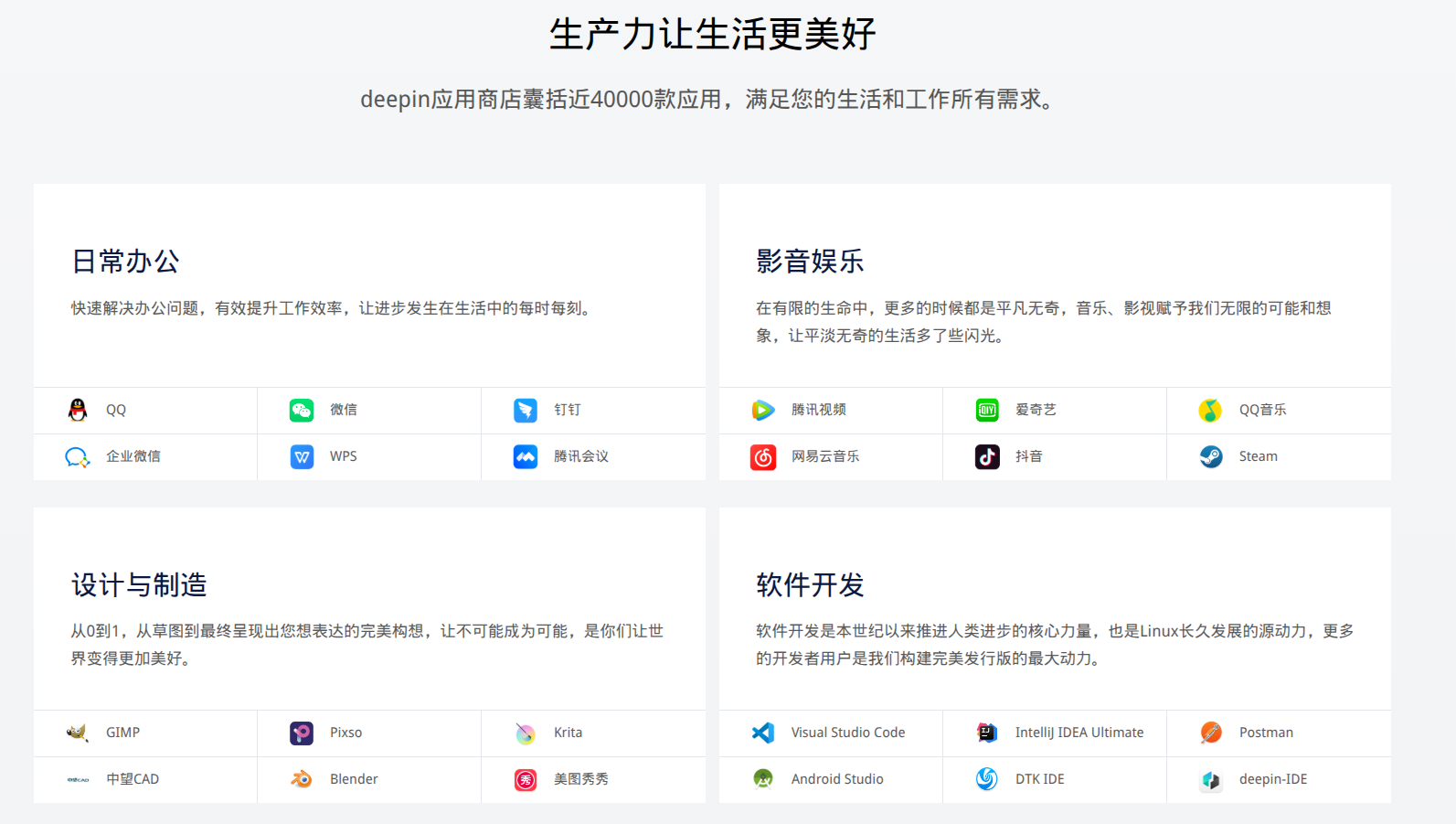Select the Steam app icon

1211,456
